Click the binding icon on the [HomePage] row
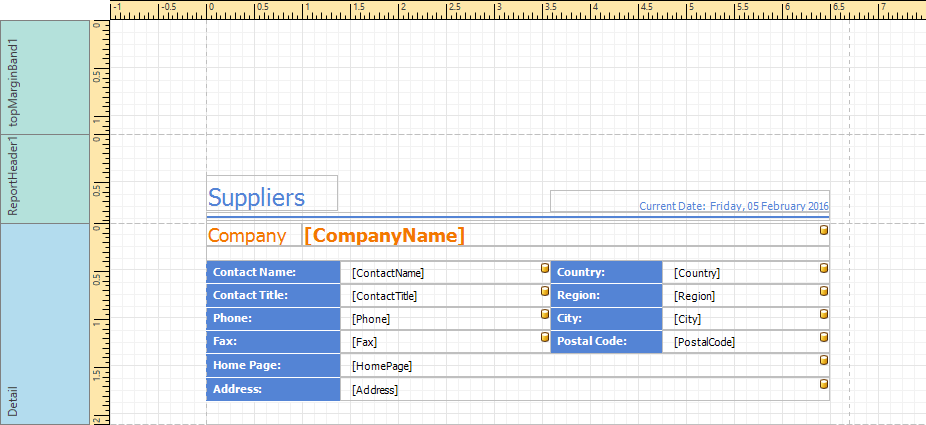The image size is (926, 425). point(824,361)
